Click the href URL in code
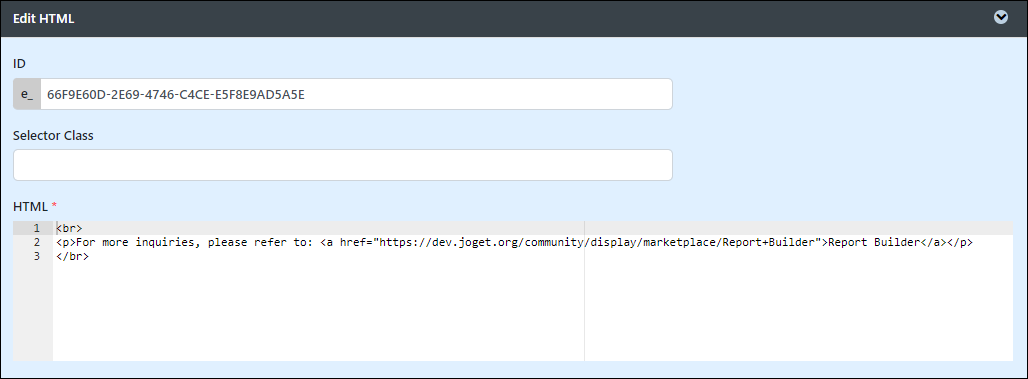The width and height of the screenshot is (1028, 379). 597,243
